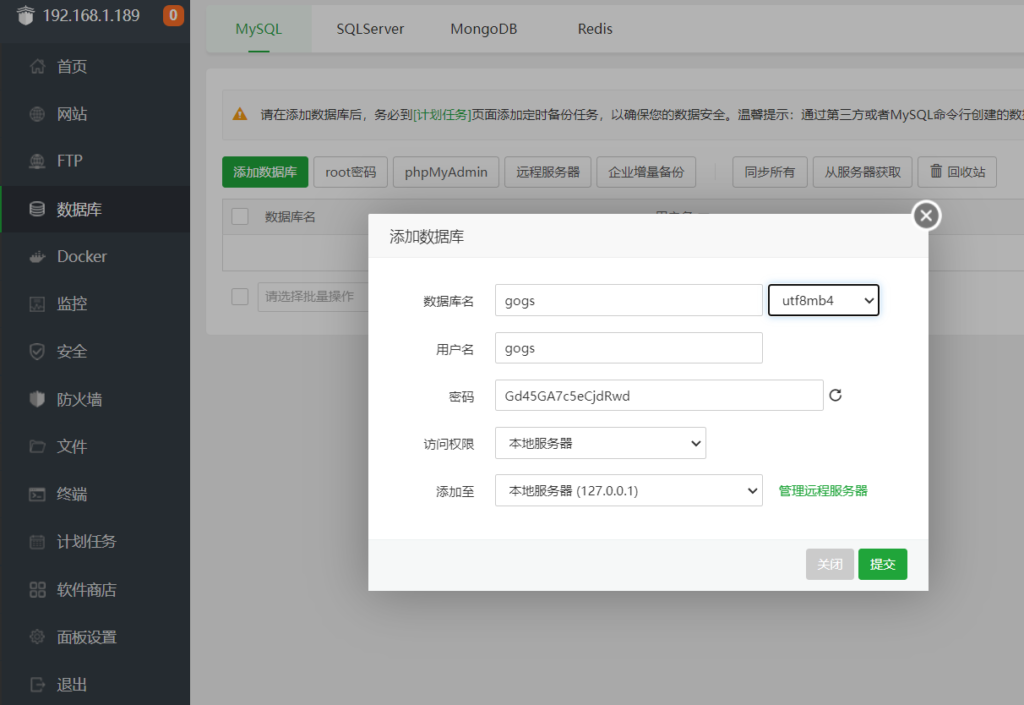Toggle the select-all checkbox in table header

click(240, 216)
